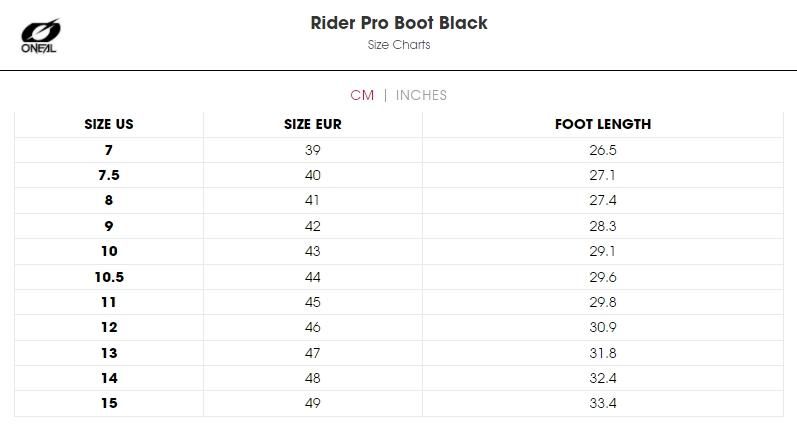Select the US size 7 row
The width and height of the screenshot is (797, 448).
[x=399, y=150]
